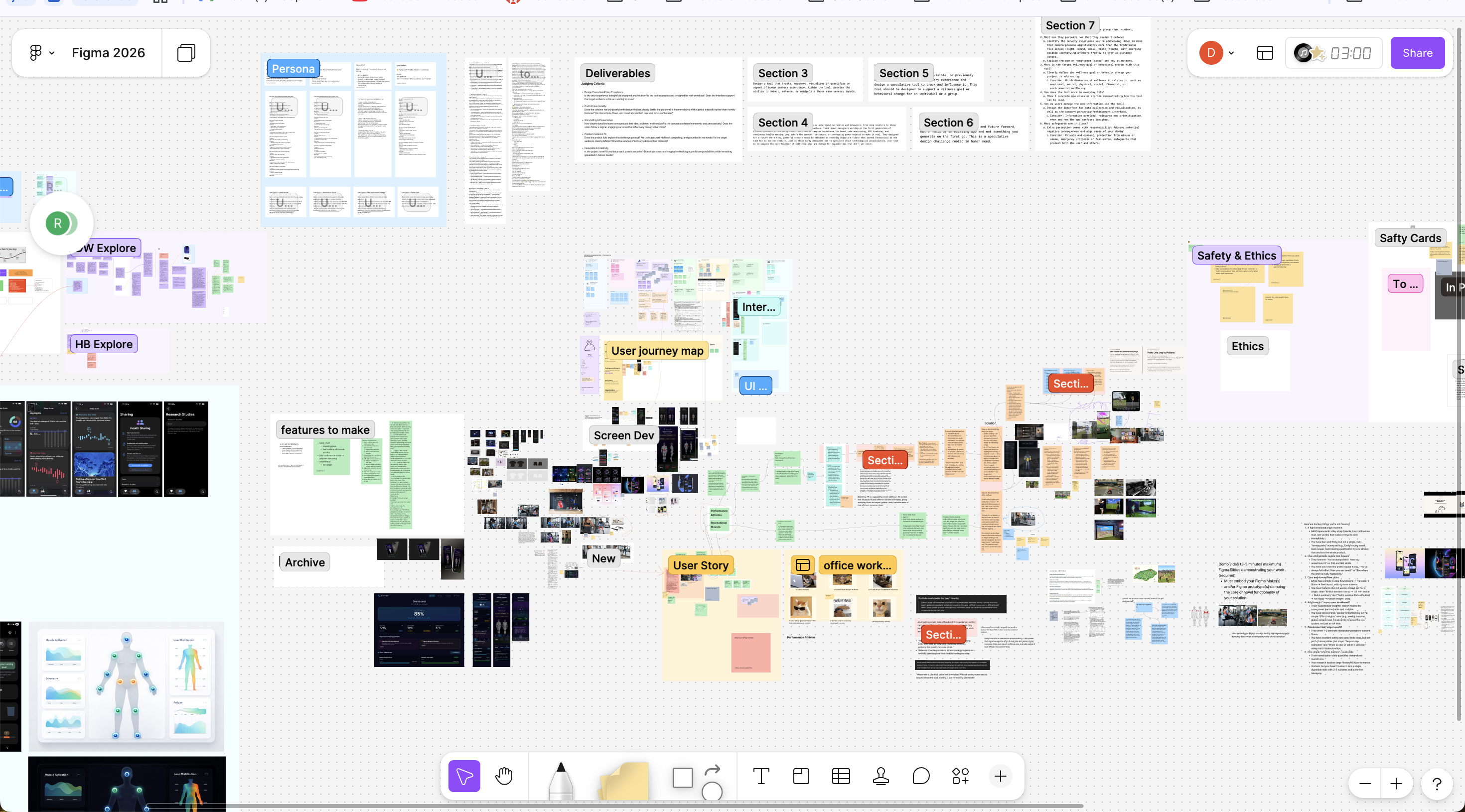This screenshot has height=812, width=1465.
Task: Open the Figma main menu dropdown
Action: pos(41,53)
